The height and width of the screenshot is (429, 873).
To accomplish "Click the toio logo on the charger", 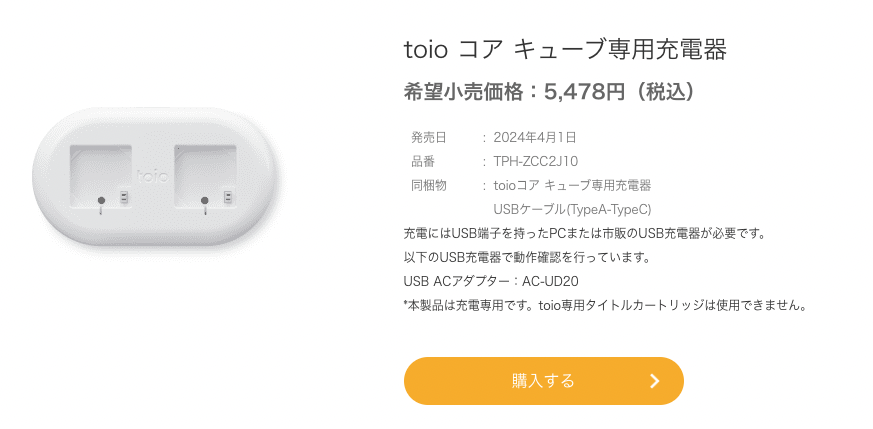I will (x=153, y=176).
